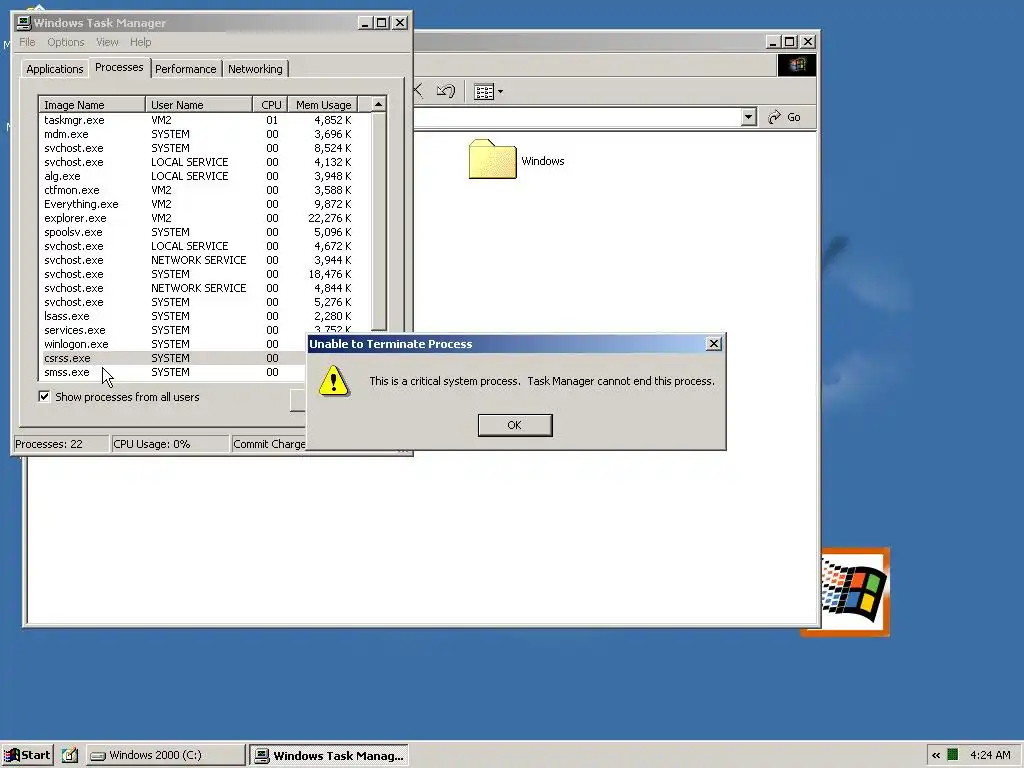Toggle Show processes from all users checkbox

pyautogui.click(x=44, y=396)
